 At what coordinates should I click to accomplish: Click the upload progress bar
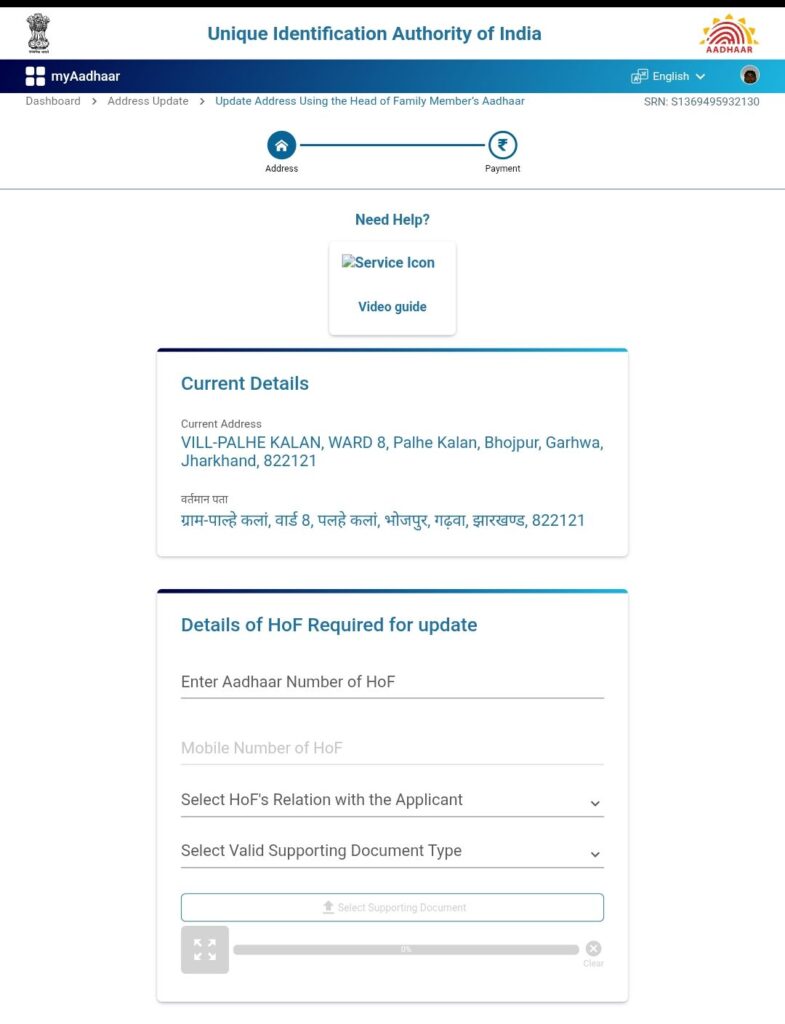pyautogui.click(x=406, y=949)
